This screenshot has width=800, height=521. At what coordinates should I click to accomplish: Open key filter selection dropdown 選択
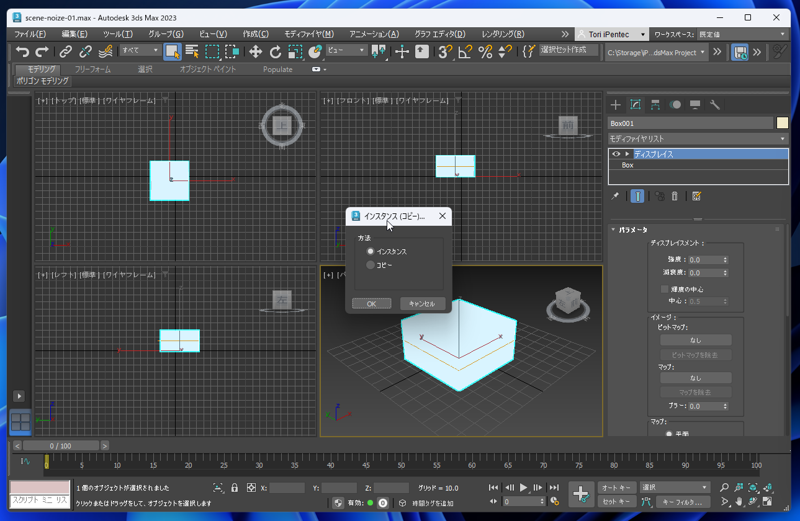coord(674,488)
